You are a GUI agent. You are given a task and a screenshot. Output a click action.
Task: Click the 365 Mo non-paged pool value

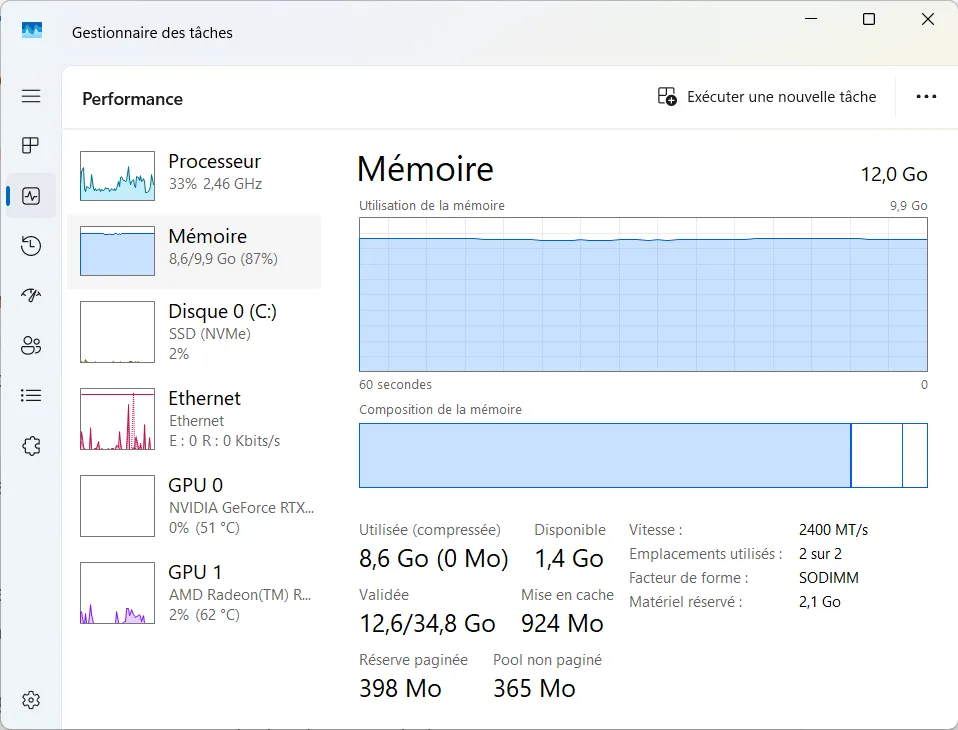[534, 688]
